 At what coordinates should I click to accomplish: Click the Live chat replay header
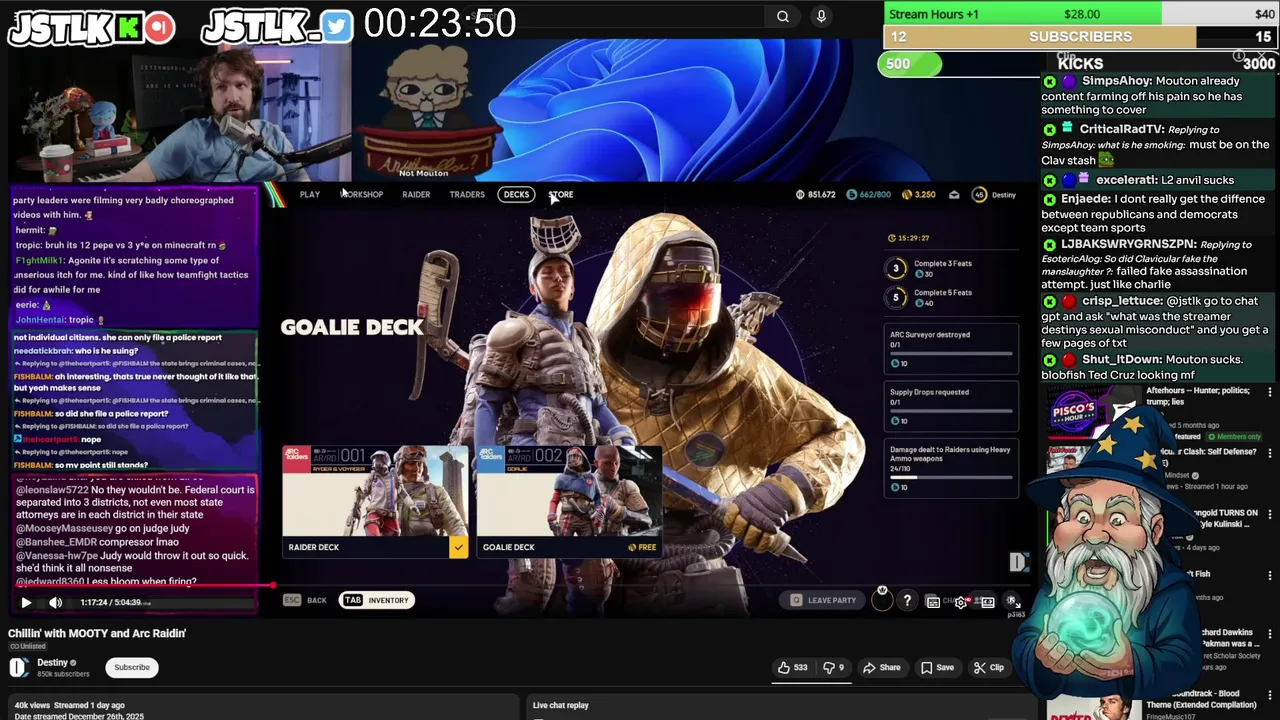point(560,705)
